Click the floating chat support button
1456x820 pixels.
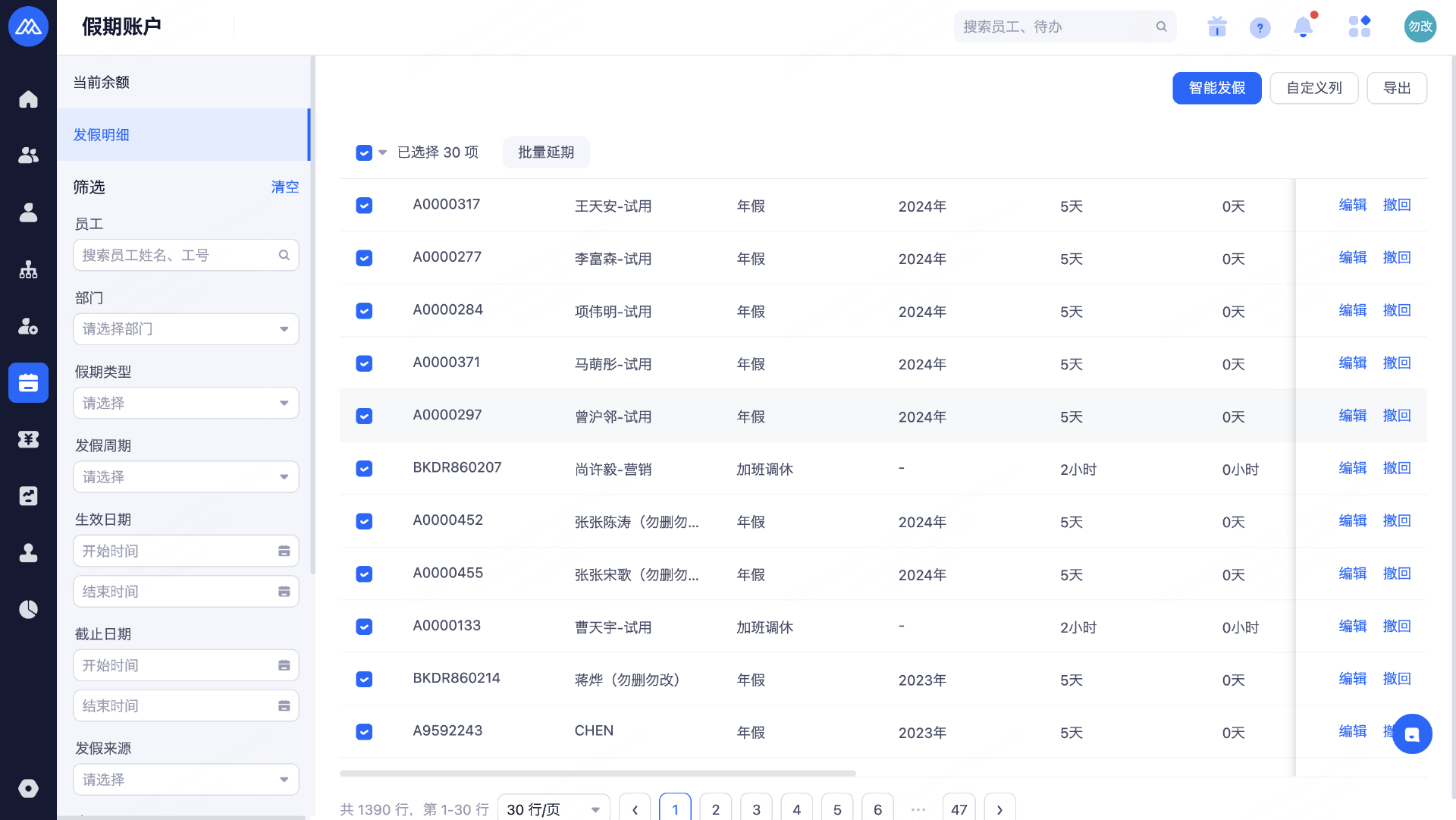pyautogui.click(x=1411, y=734)
